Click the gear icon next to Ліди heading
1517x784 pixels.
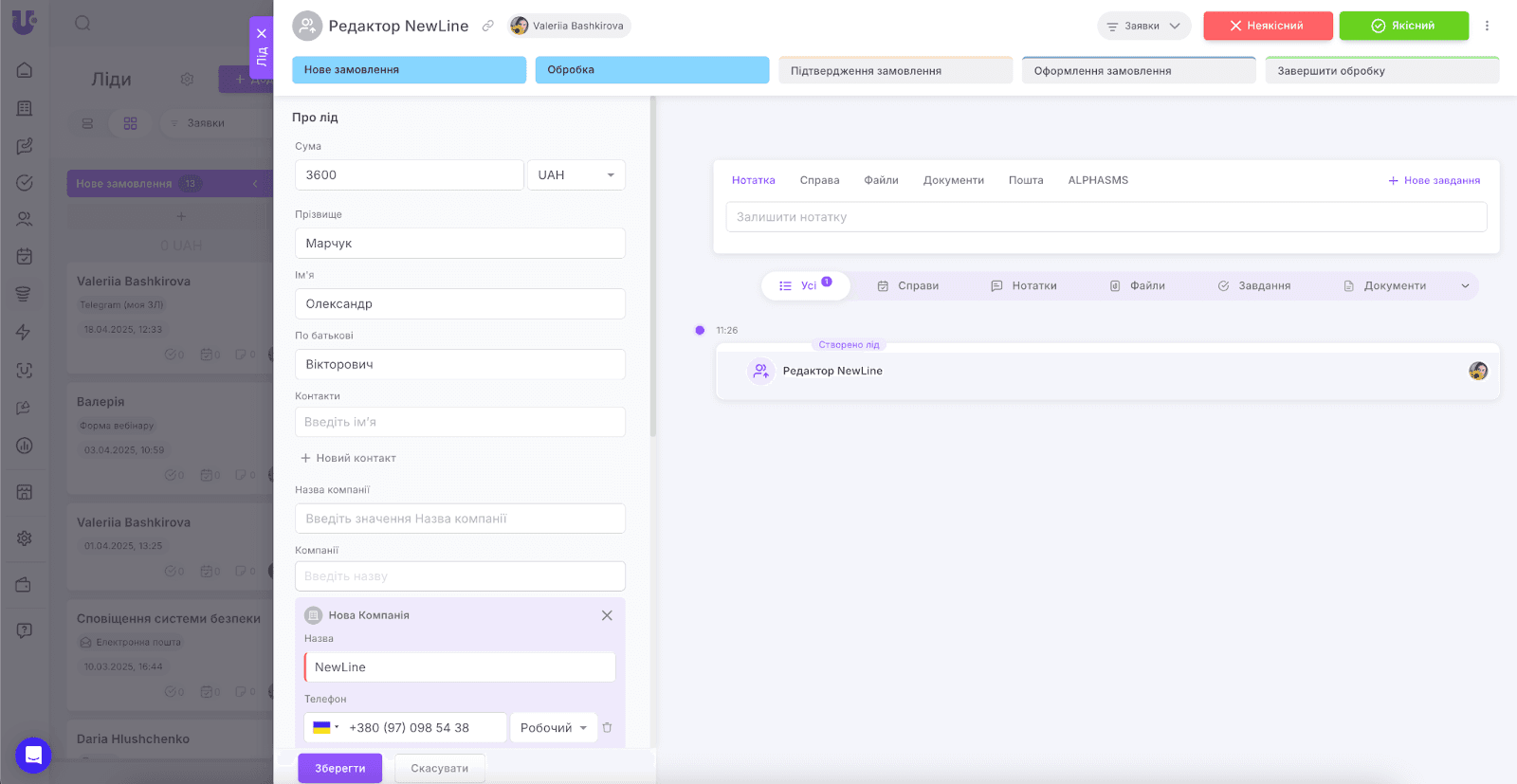187,79
